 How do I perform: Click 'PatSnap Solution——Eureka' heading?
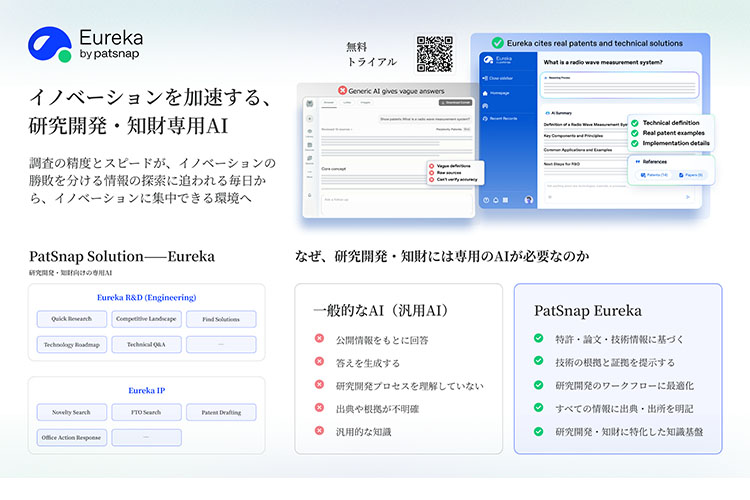click(x=122, y=256)
